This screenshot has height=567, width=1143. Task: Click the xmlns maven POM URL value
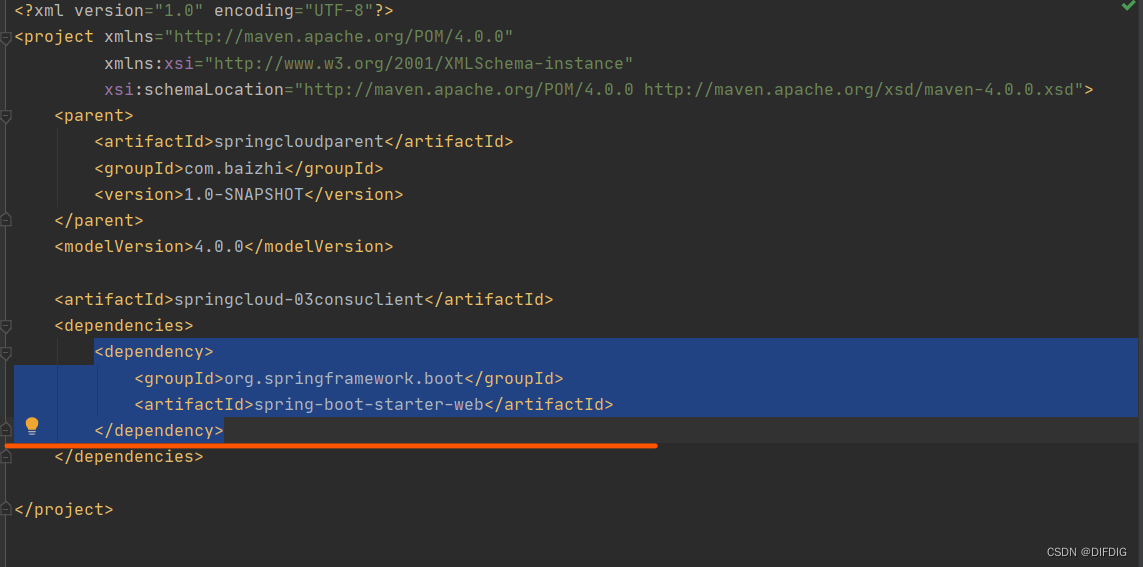(x=339, y=36)
